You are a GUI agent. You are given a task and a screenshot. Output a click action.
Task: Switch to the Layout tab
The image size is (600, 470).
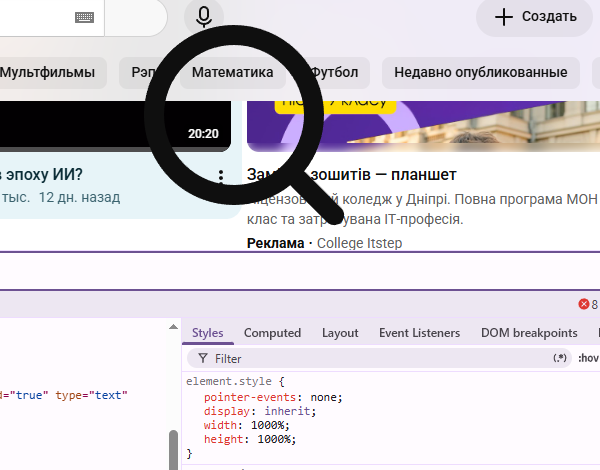coord(340,333)
